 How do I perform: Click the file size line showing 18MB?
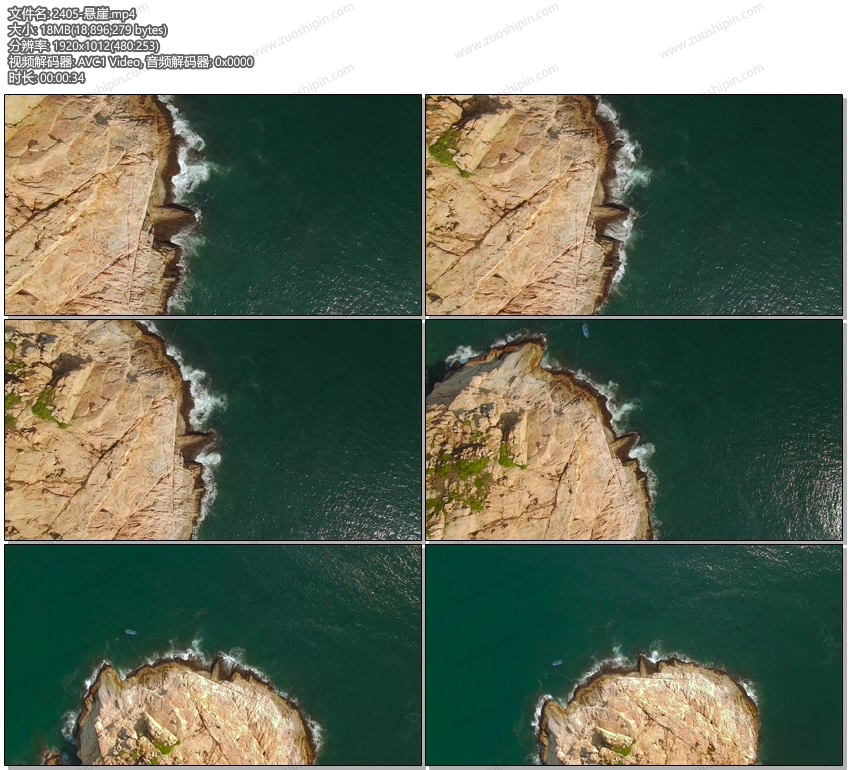click(87, 30)
